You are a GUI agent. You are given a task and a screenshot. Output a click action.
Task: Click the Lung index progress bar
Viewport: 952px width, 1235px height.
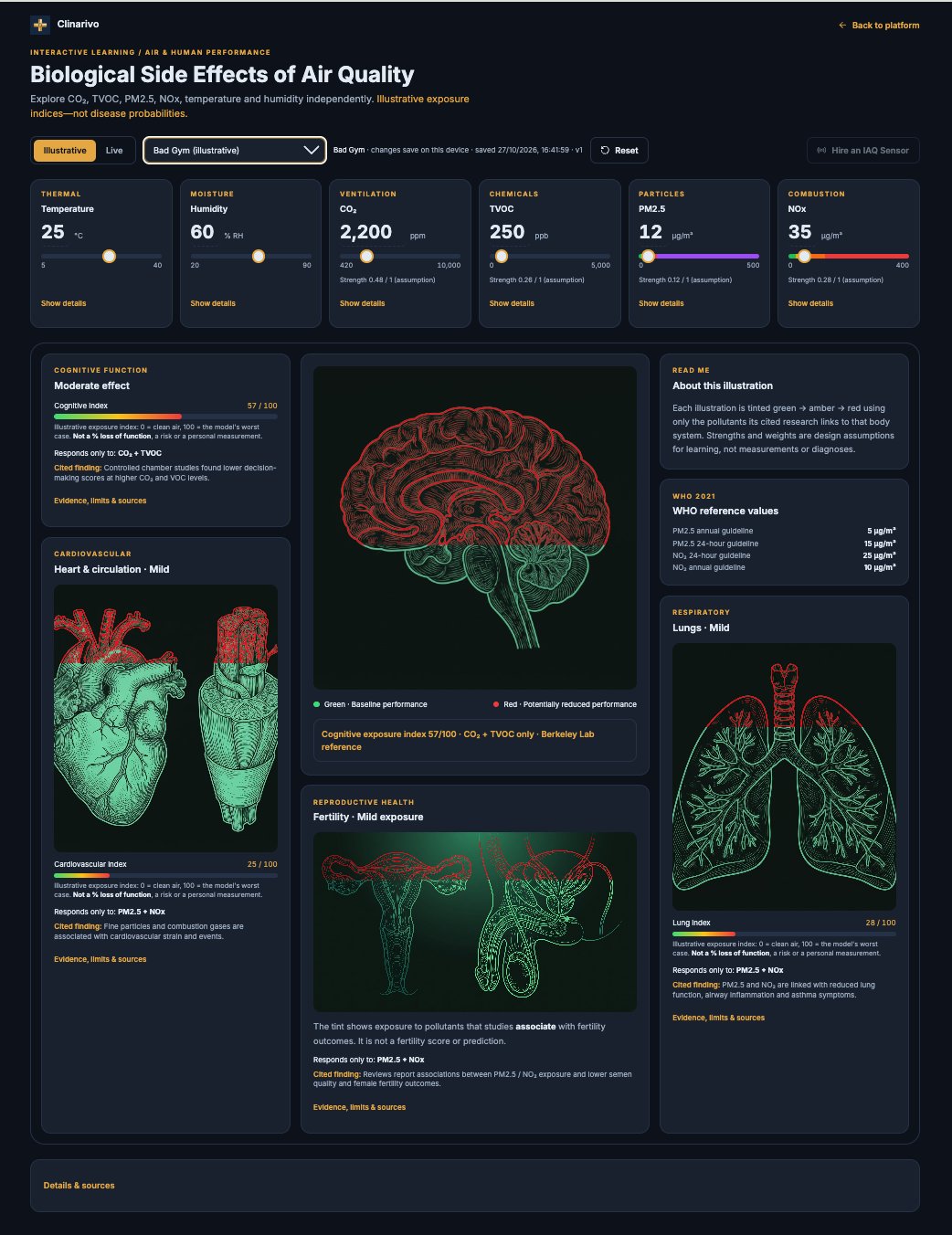(x=784, y=934)
